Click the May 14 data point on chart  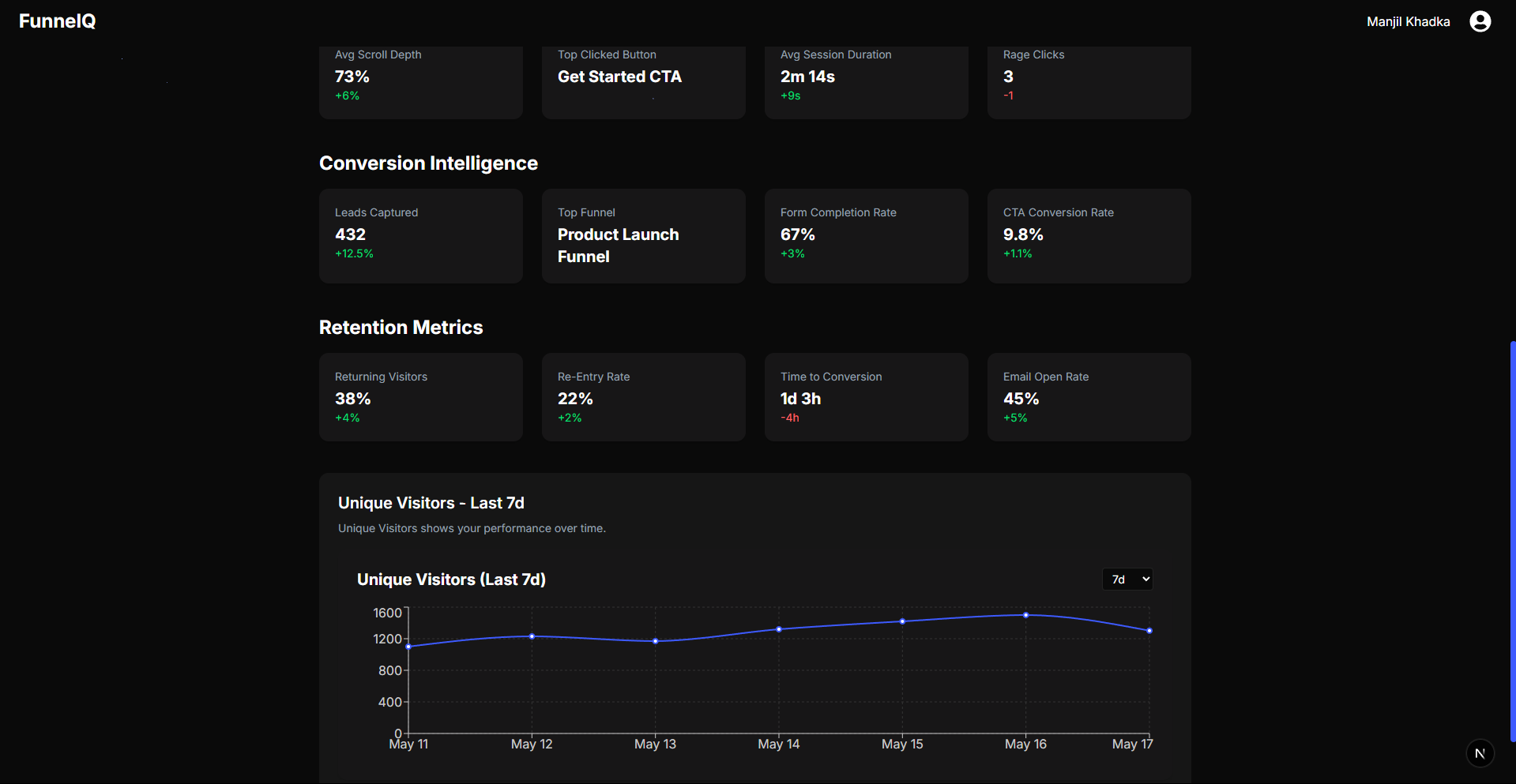point(779,629)
